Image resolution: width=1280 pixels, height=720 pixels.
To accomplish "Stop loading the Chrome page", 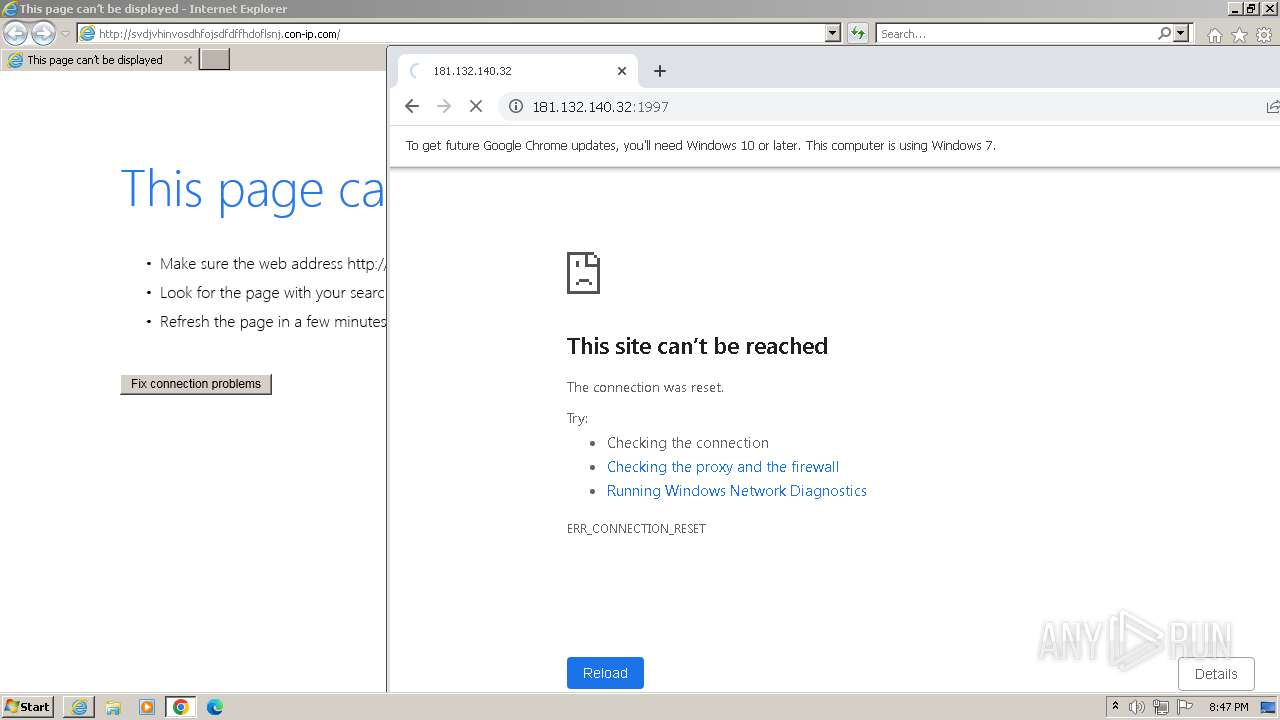I will pos(476,106).
